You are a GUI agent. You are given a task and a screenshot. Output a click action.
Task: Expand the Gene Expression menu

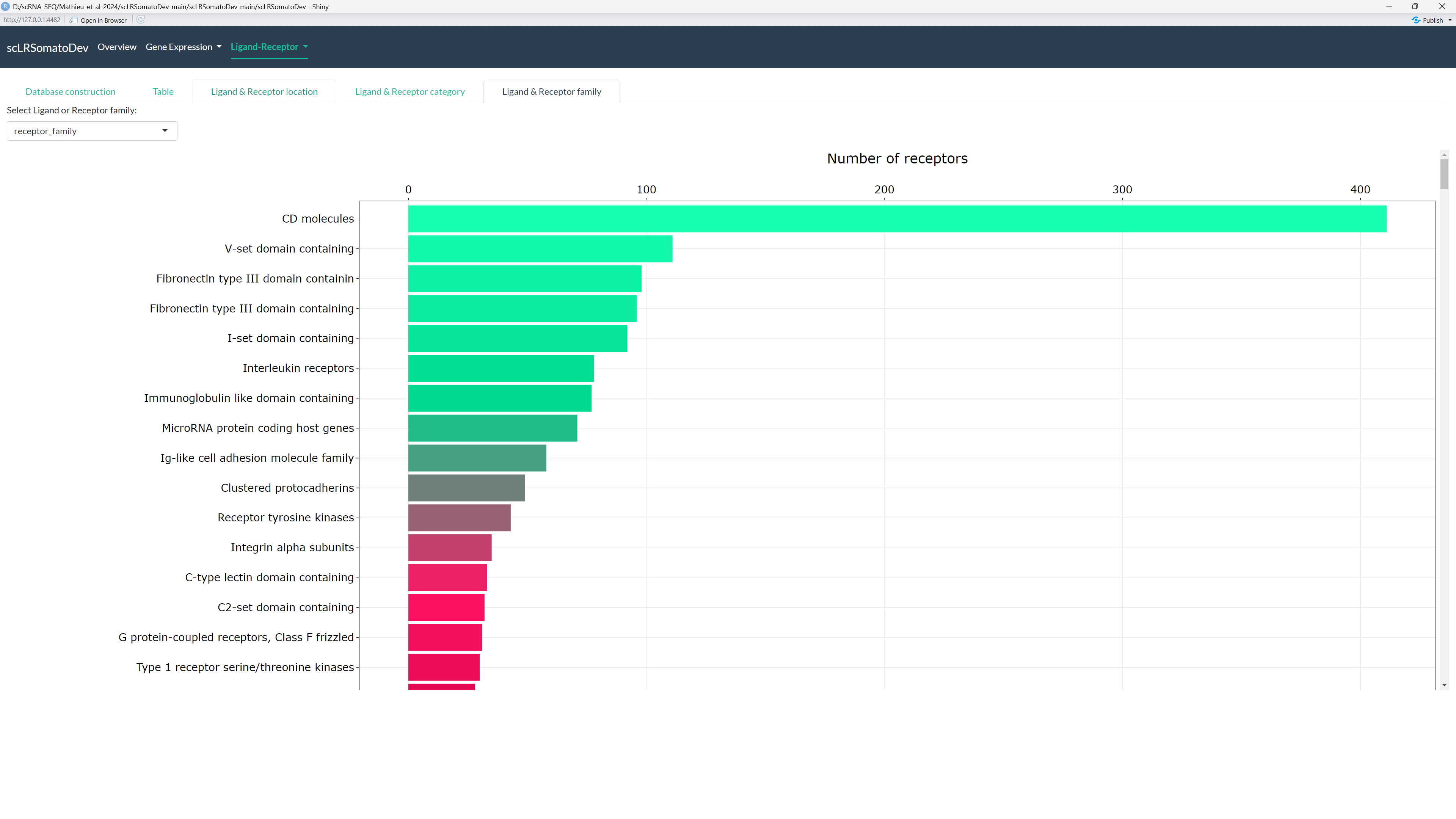(183, 47)
